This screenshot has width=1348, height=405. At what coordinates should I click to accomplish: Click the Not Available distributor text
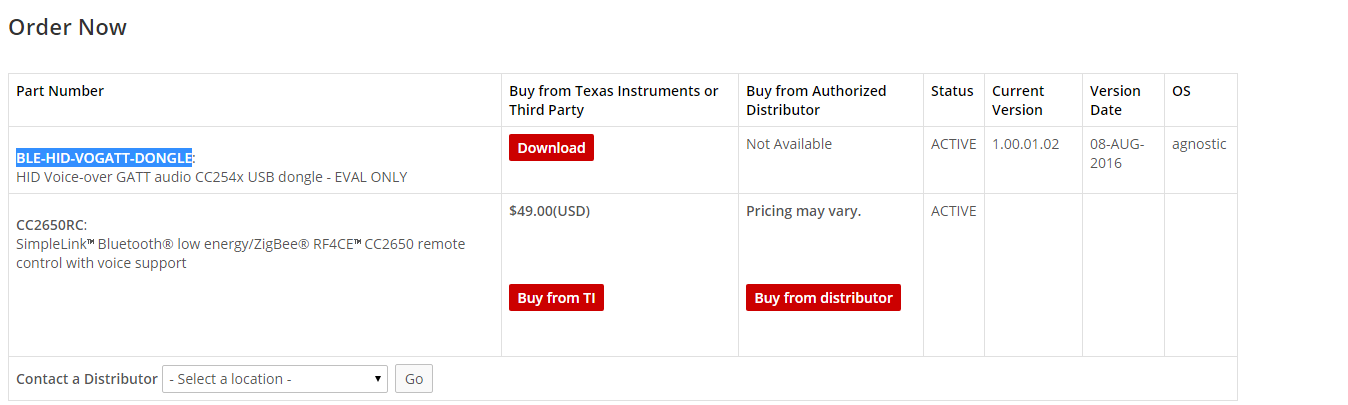[789, 144]
